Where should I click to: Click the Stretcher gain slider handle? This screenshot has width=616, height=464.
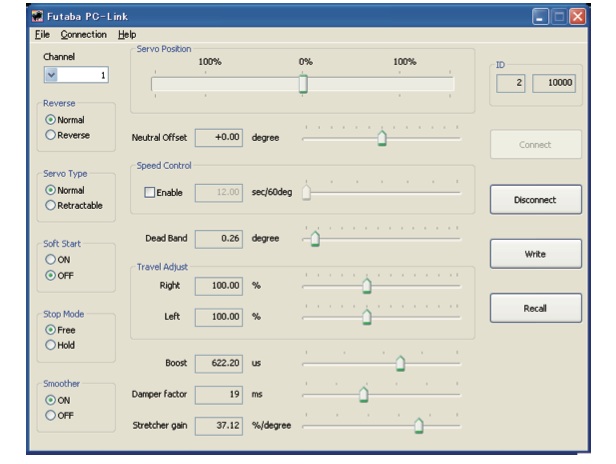[418, 426]
